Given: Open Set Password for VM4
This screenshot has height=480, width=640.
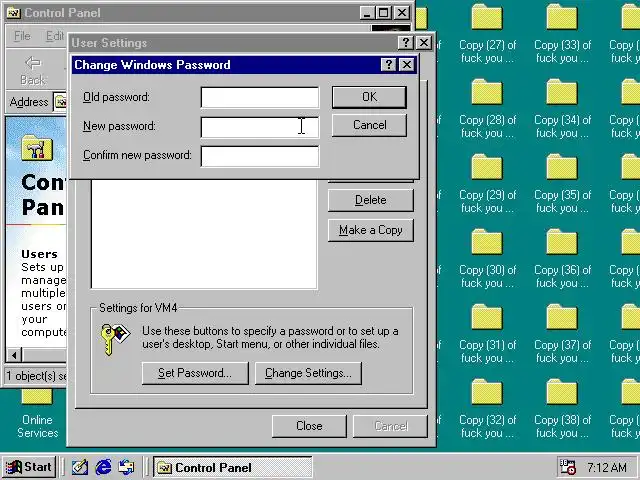Looking at the screenshot, I should [195, 373].
